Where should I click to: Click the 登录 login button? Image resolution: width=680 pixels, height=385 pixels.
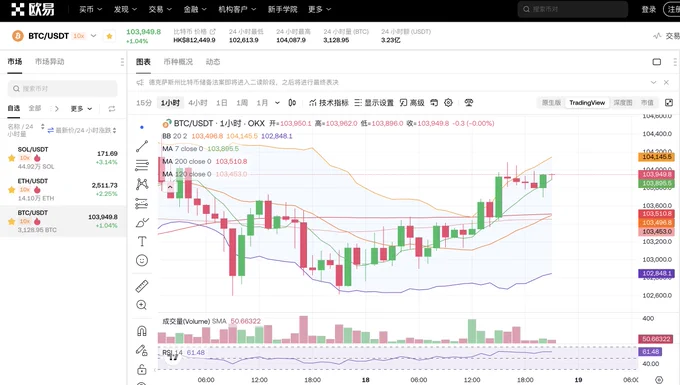coord(649,9)
